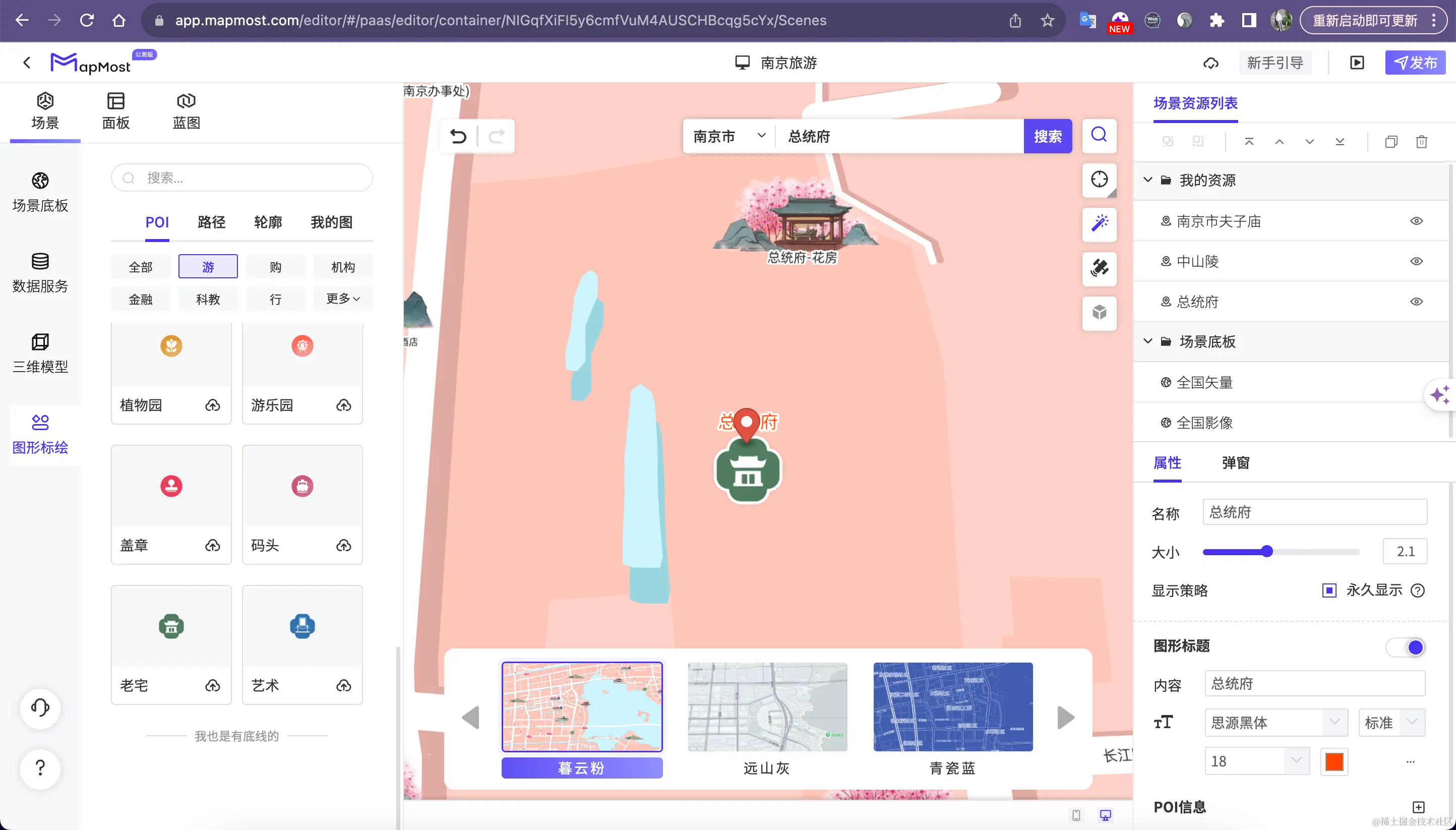
Task: Toggle the 永久显示 checkbox
Action: point(1329,590)
